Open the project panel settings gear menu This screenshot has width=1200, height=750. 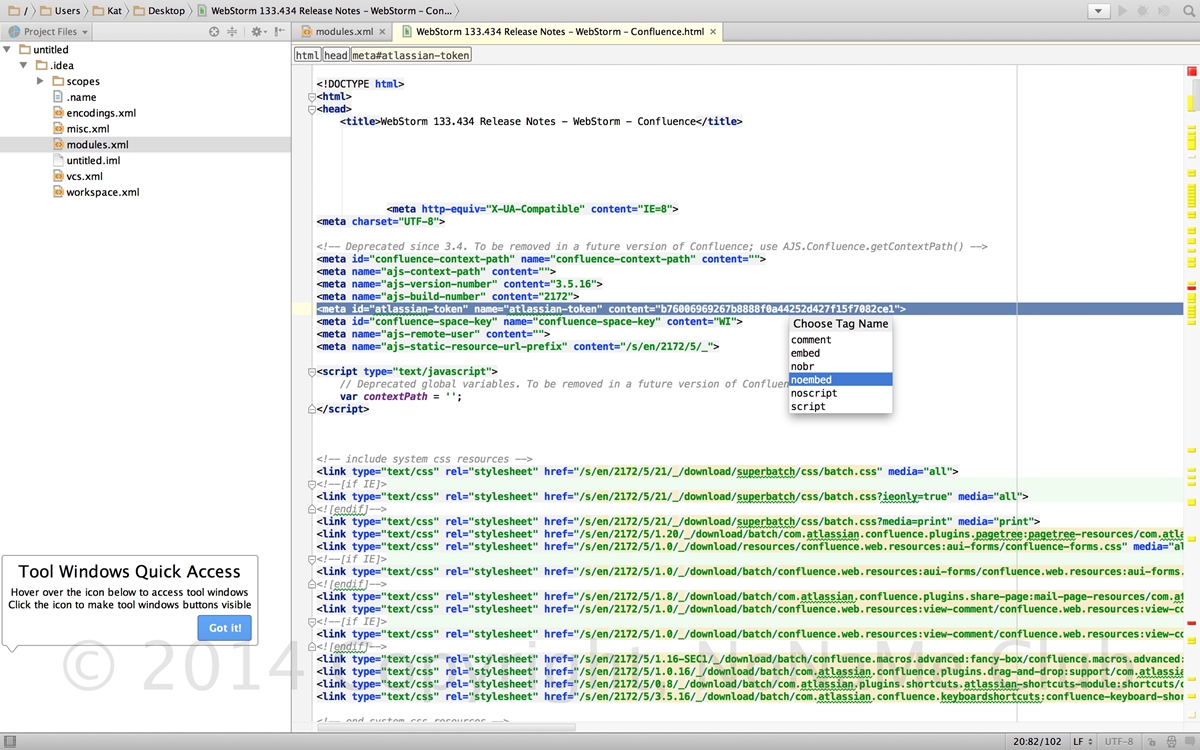[258, 32]
